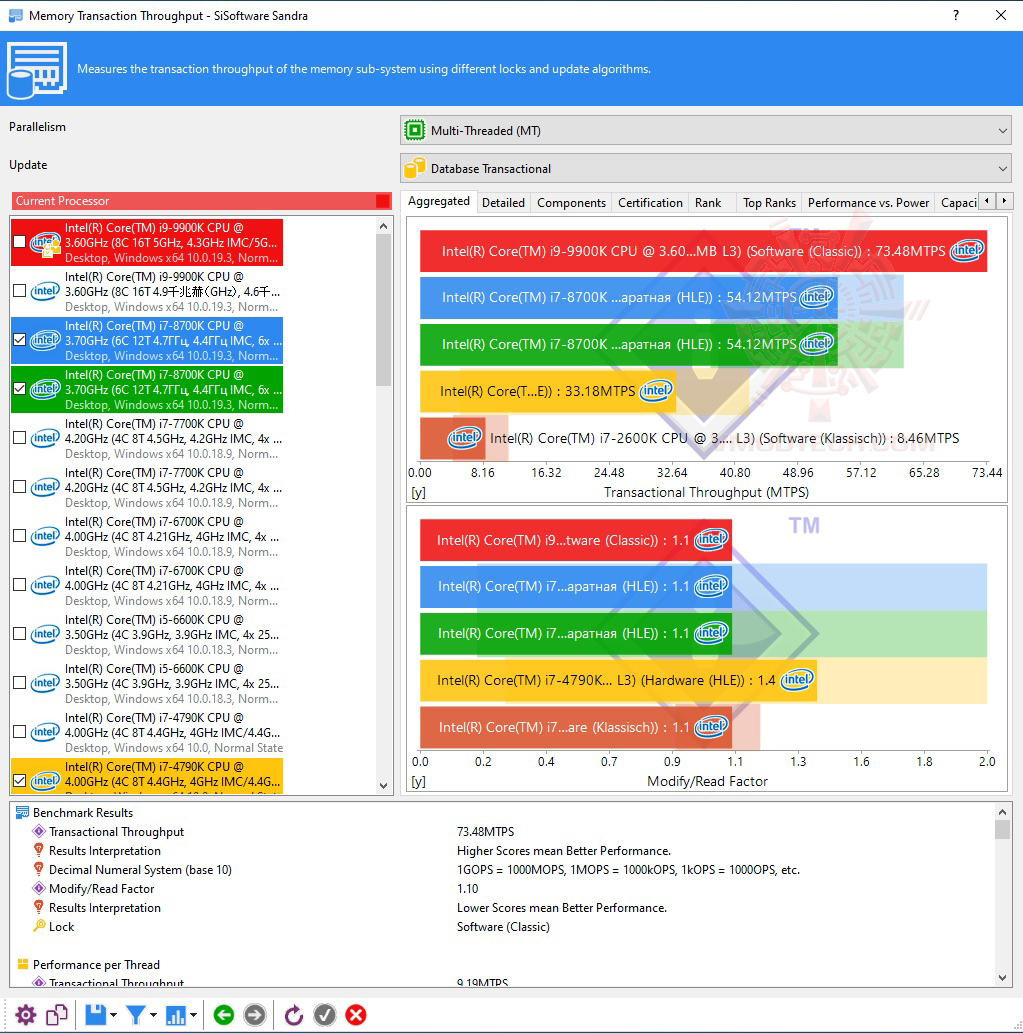The width and height of the screenshot is (1023, 1033).
Task: Click Benchmark Results section icon
Action: (x=22, y=812)
